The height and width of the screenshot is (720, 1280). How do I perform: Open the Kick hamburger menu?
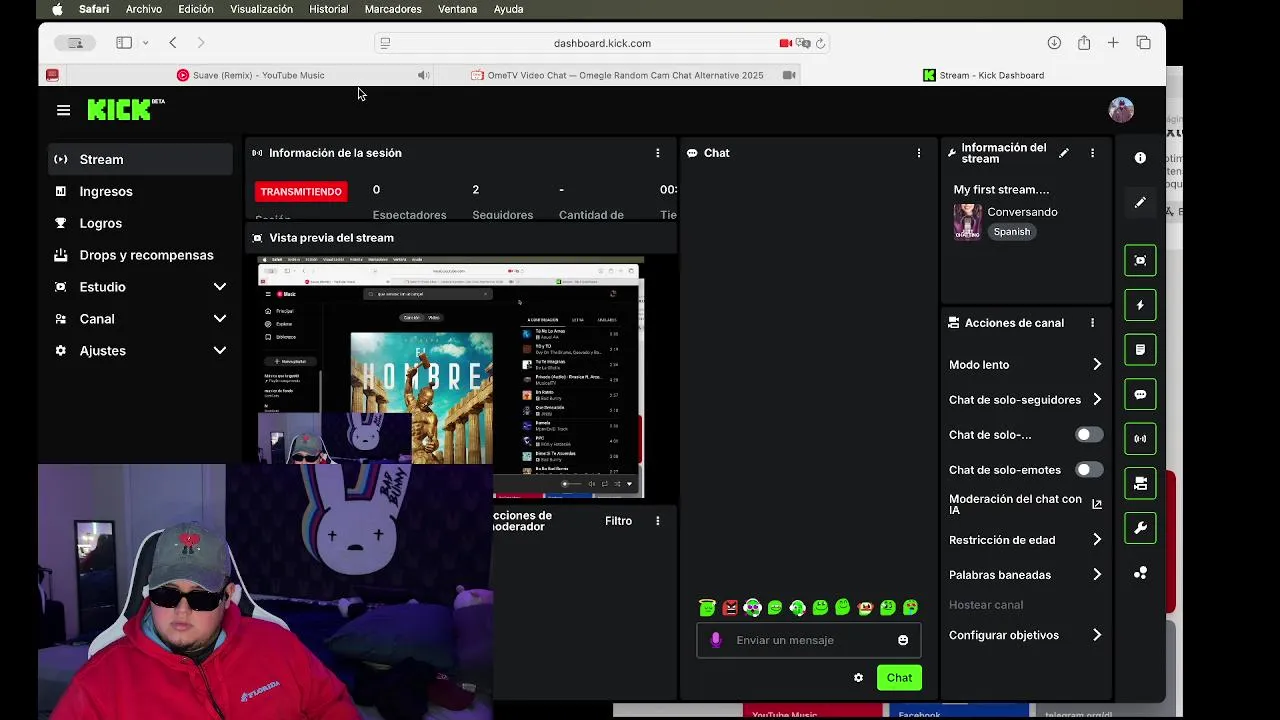click(64, 110)
